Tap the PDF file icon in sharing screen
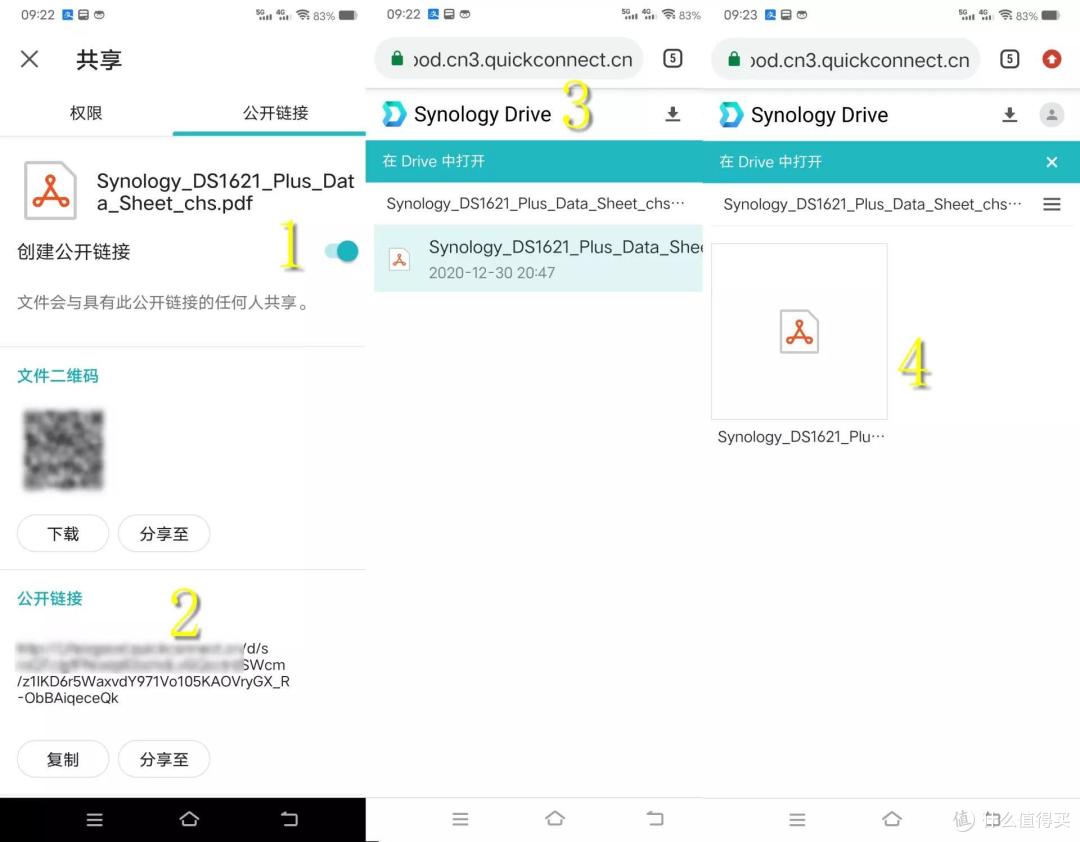Viewport: 1080px width, 842px height. [x=50, y=191]
